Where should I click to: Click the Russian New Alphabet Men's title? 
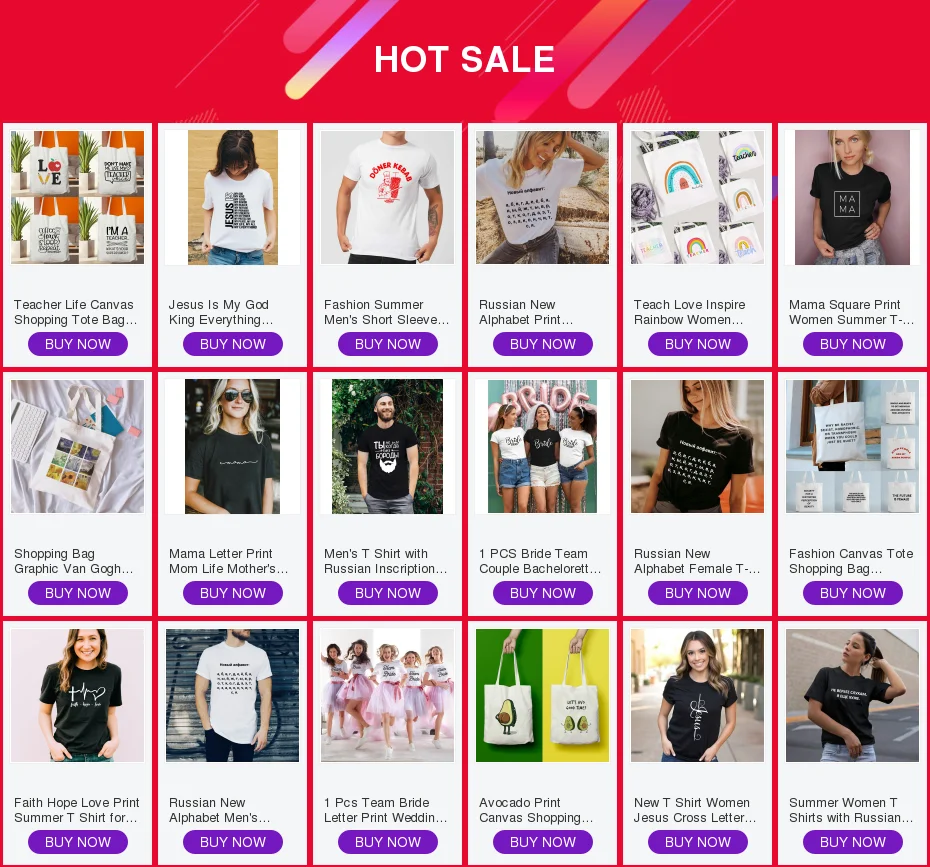click(219, 810)
